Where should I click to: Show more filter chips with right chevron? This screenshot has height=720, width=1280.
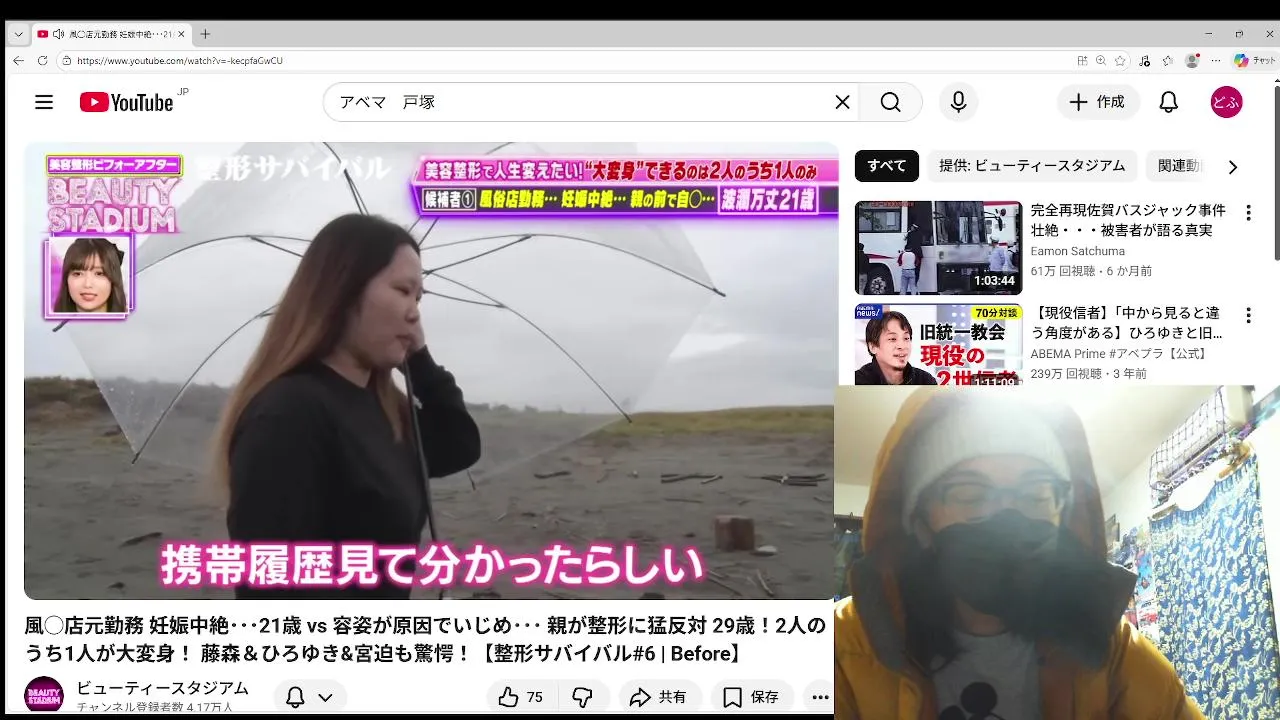1232,167
